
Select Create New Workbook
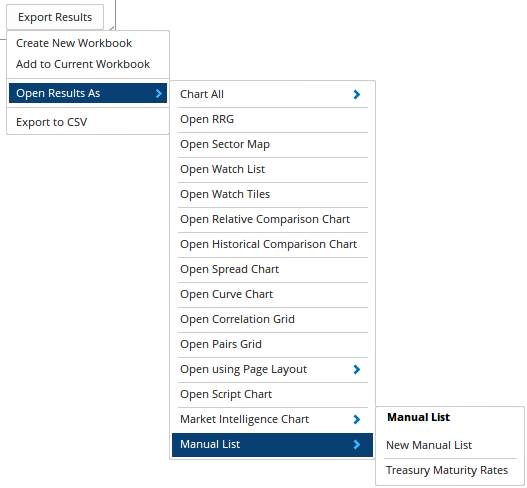click(x=74, y=43)
